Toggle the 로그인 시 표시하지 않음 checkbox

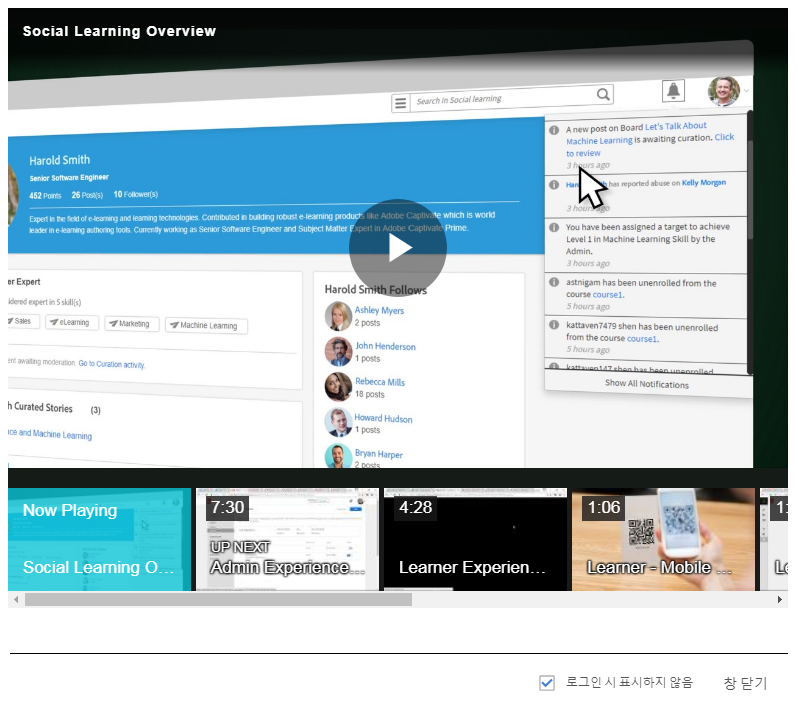point(547,682)
